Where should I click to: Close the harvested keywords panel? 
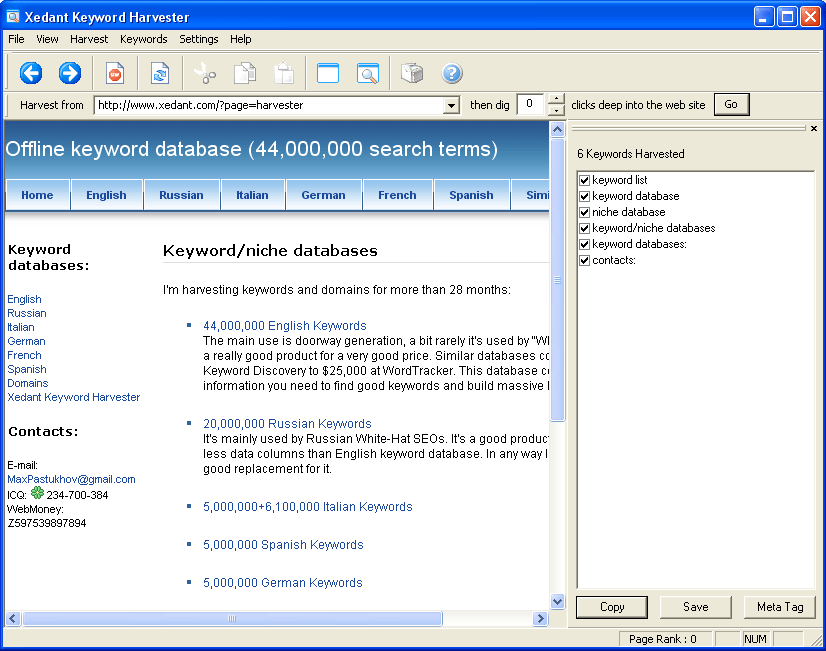(814, 128)
